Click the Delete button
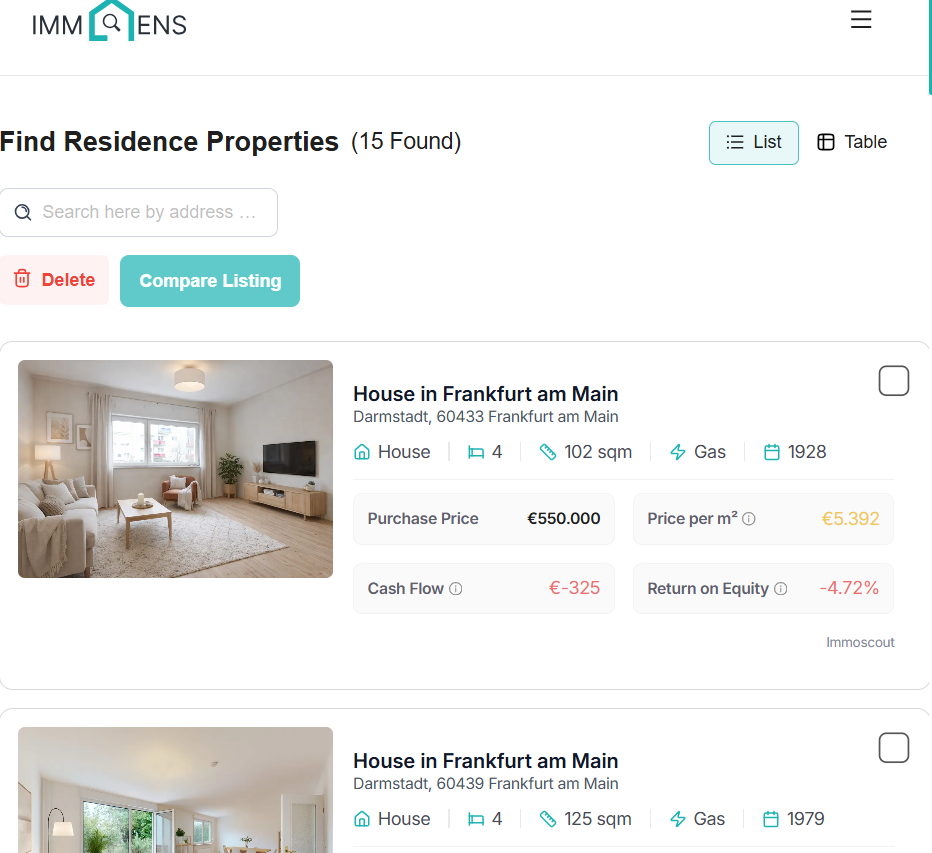The width and height of the screenshot is (932, 853). [x=54, y=280]
